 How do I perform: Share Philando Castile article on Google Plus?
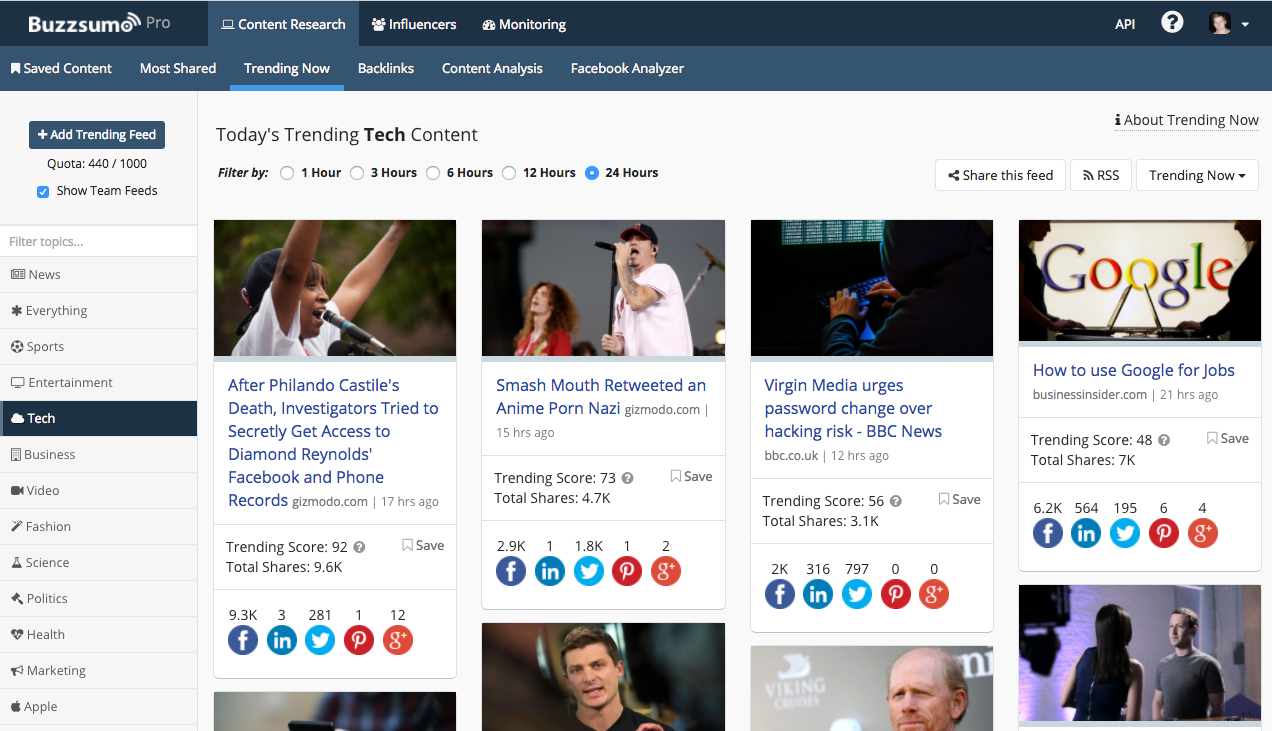coord(398,640)
